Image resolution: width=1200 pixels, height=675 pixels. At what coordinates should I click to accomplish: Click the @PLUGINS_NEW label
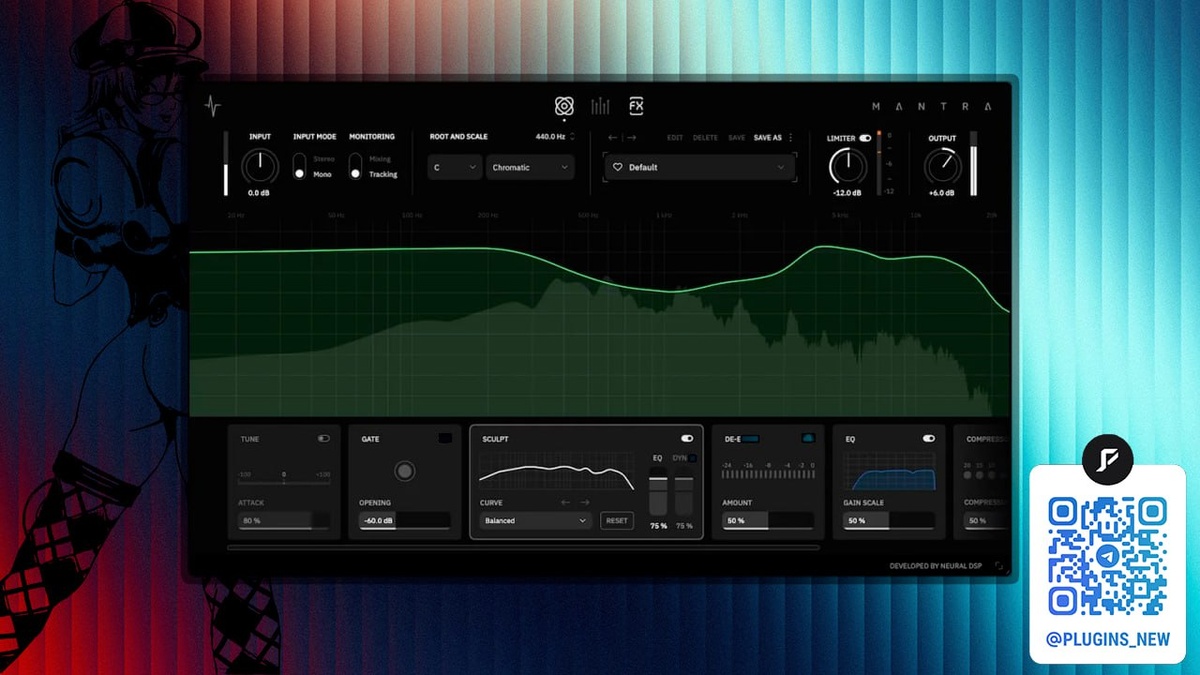(1108, 639)
